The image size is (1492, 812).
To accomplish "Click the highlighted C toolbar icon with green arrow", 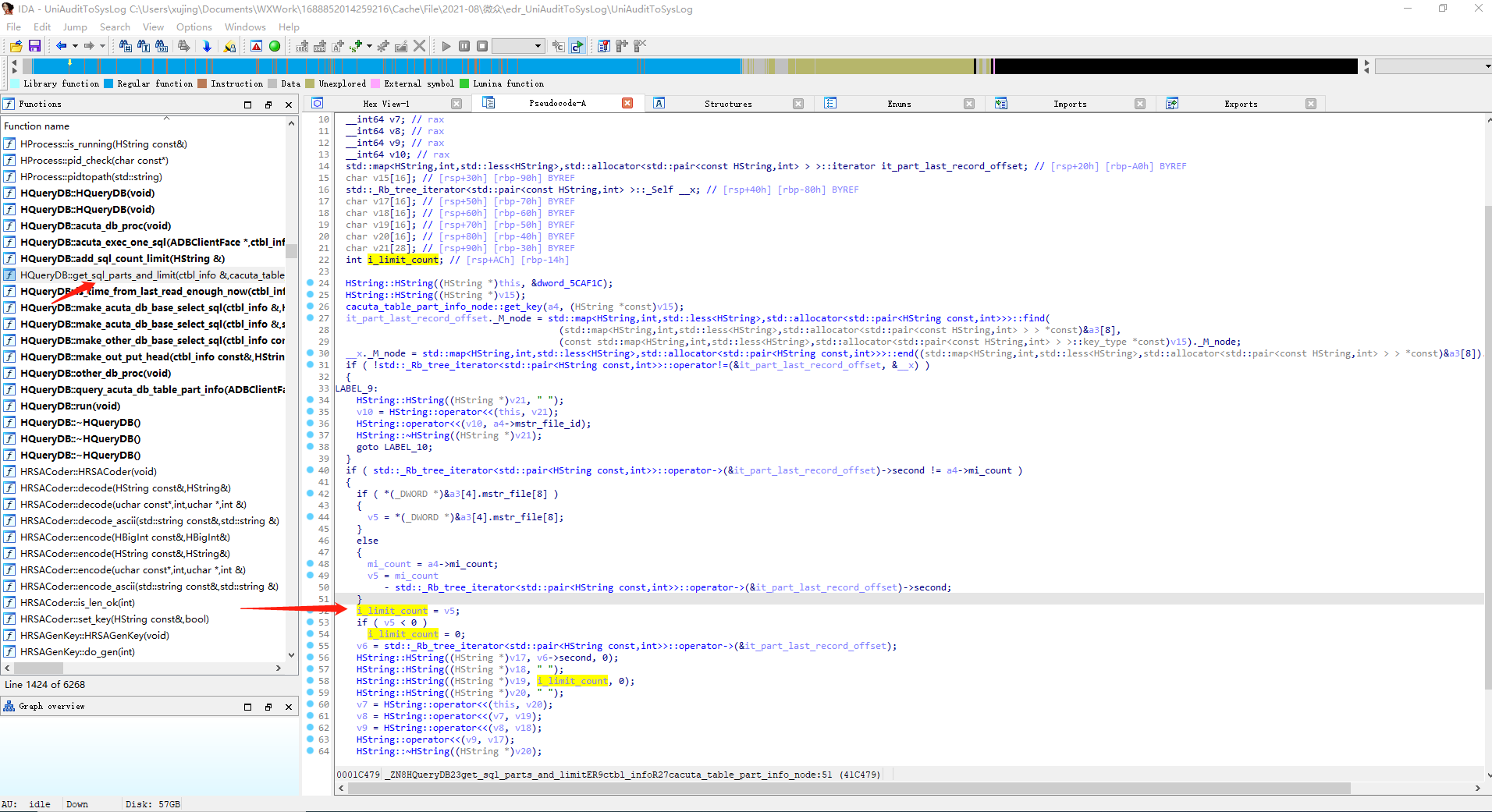I will click(577, 46).
